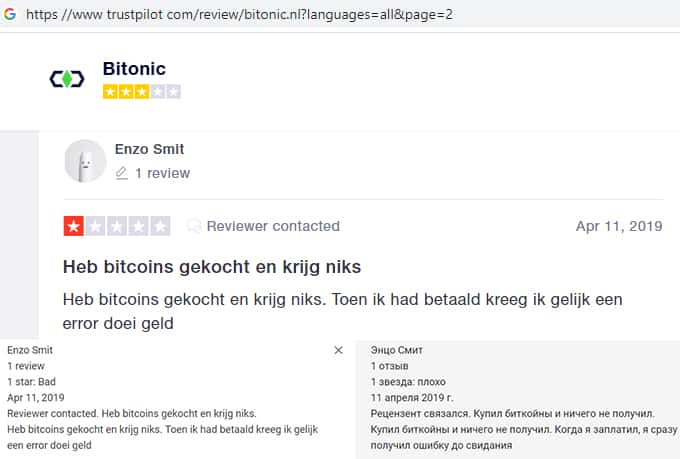Click the pencil icon beside 1 review
Screen dimensions: 680x459
point(122,173)
